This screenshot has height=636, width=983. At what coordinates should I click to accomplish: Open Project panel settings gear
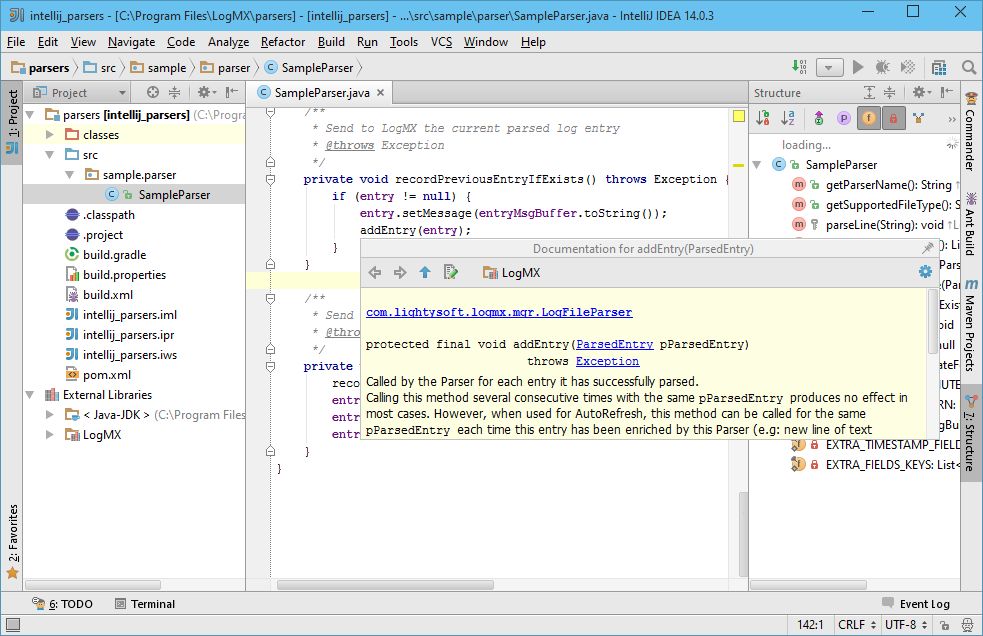[x=206, y=92]
